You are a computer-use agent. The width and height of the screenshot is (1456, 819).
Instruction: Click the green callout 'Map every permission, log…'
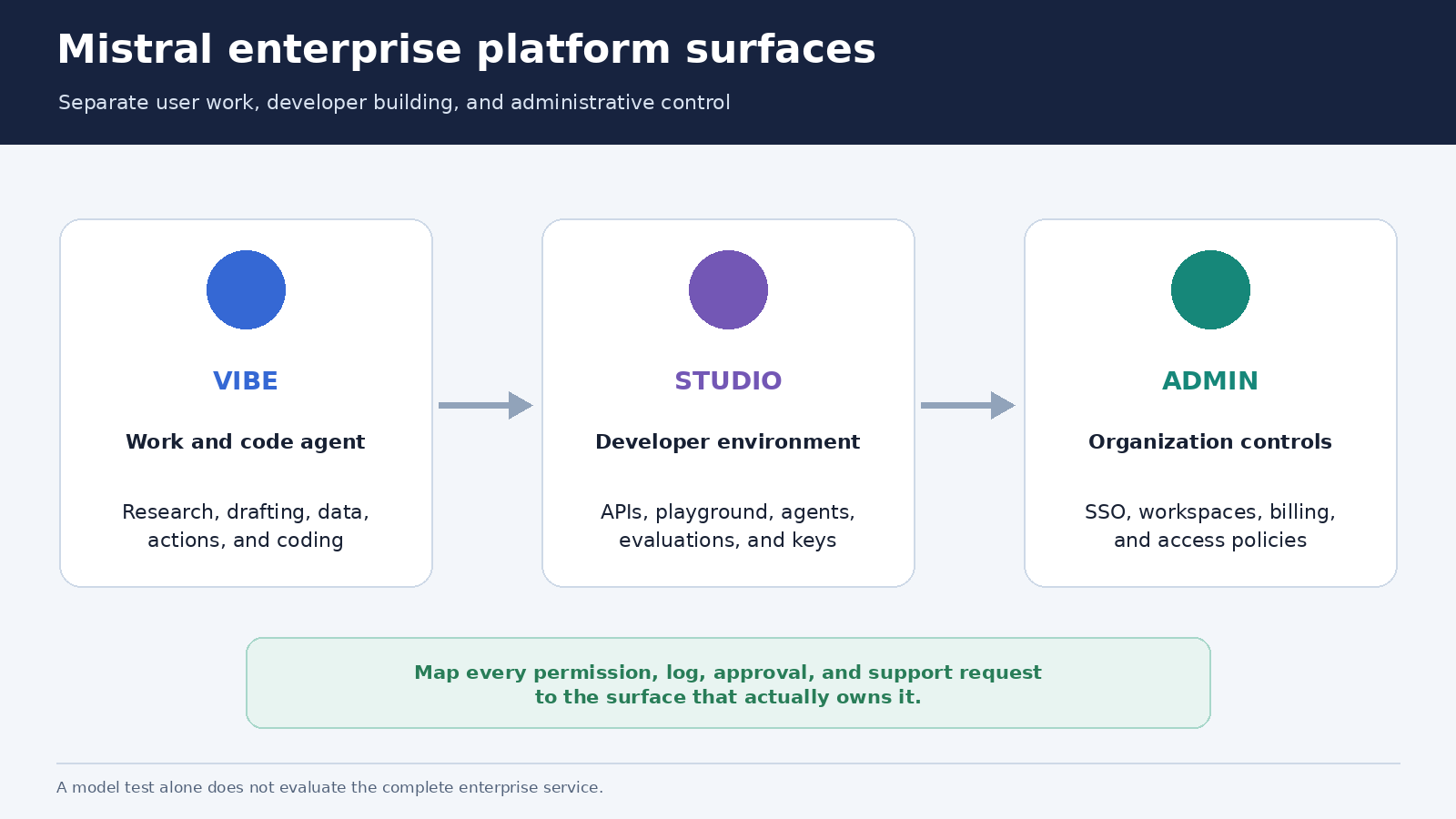click(728, 683)
